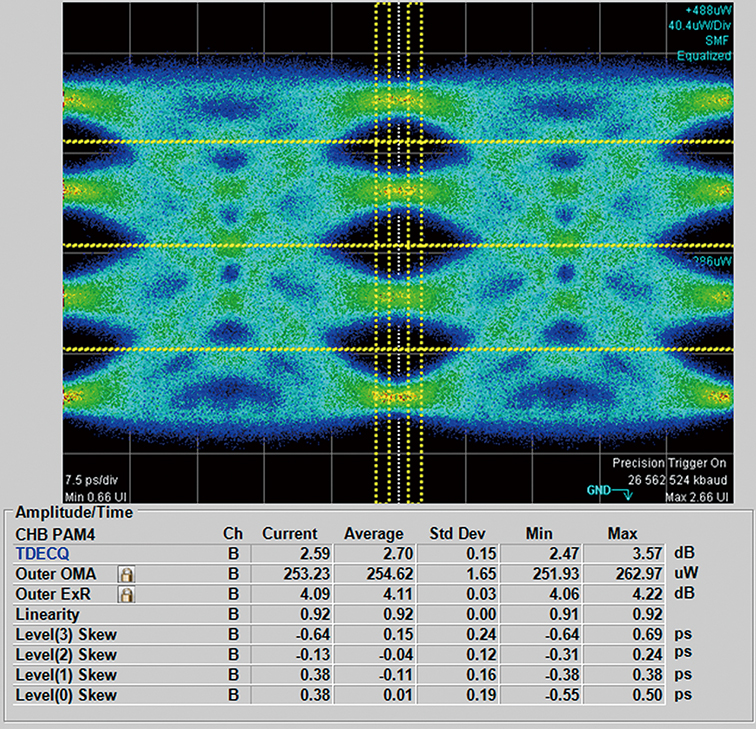This screenshot has width=756, height=729.
Task: Click Outer ExR current value 4.09
Action: click(315, 594)
